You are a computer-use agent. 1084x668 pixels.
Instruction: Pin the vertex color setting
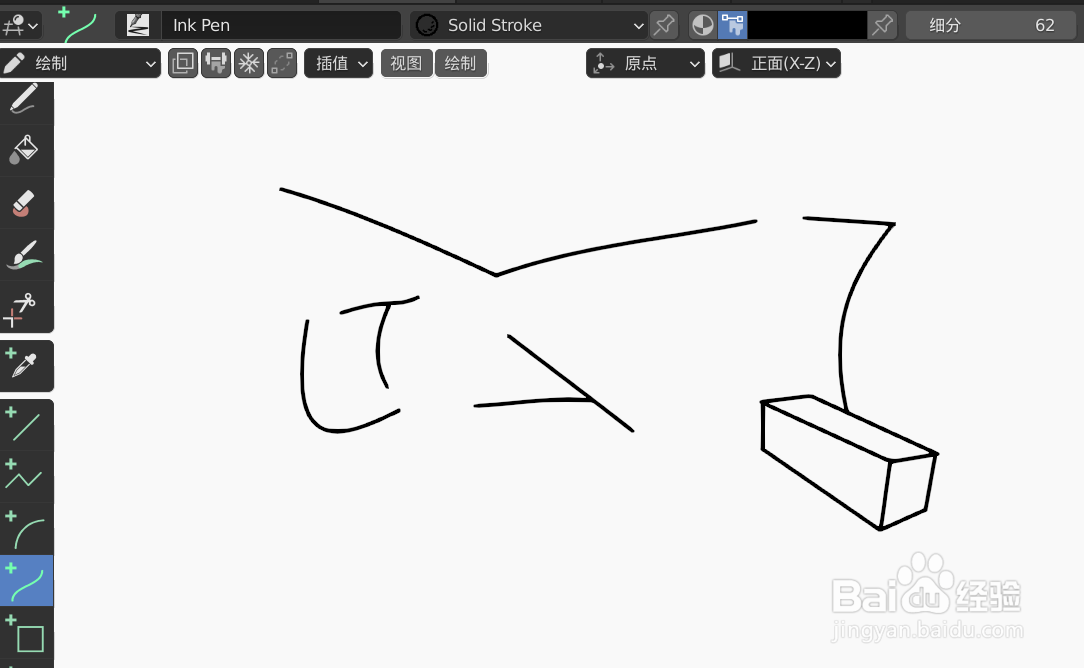[x=883, y=25]
